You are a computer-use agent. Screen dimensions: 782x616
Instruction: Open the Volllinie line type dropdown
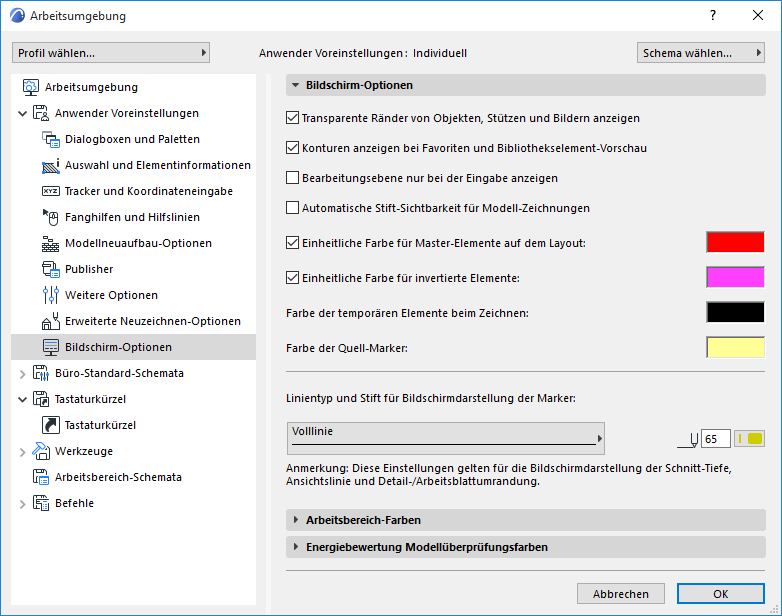446,438
